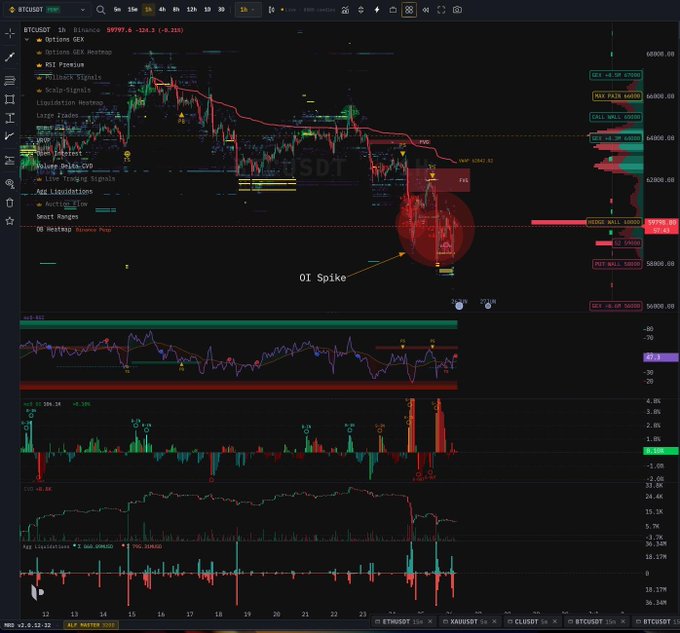
Task: Open the symbol search magnifier
Action: (x=101, y=10)
